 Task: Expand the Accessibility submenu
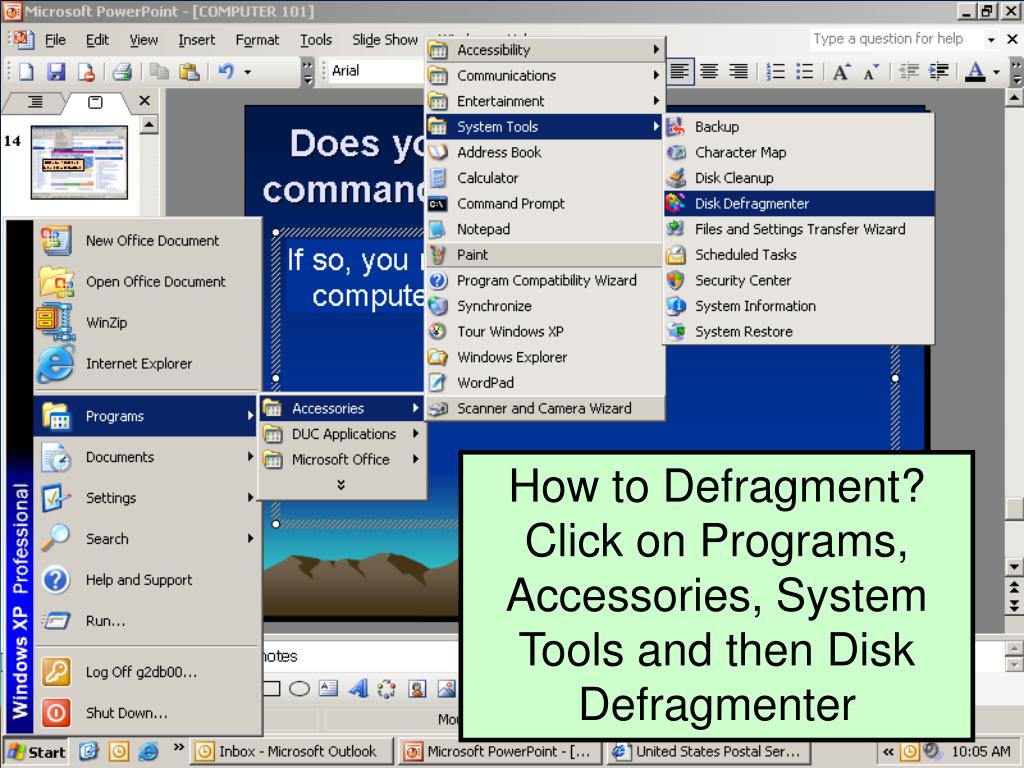pos(545,50)
